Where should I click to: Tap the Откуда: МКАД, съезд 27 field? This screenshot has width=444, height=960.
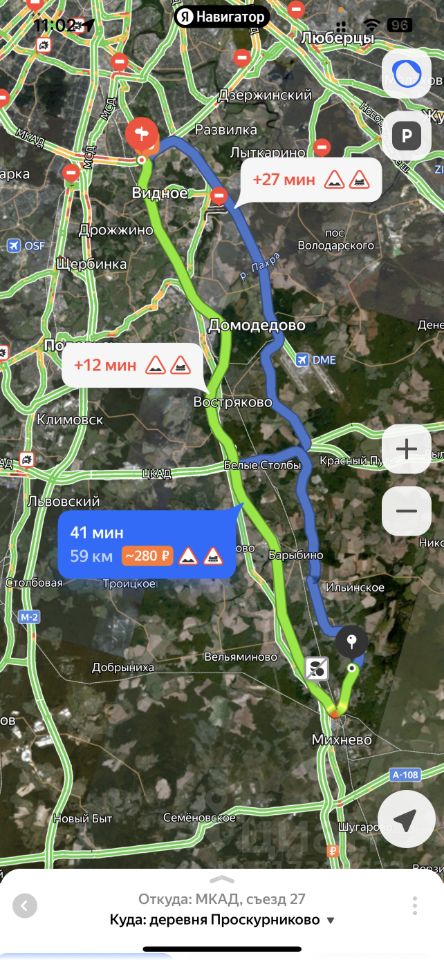coord(222,899)
